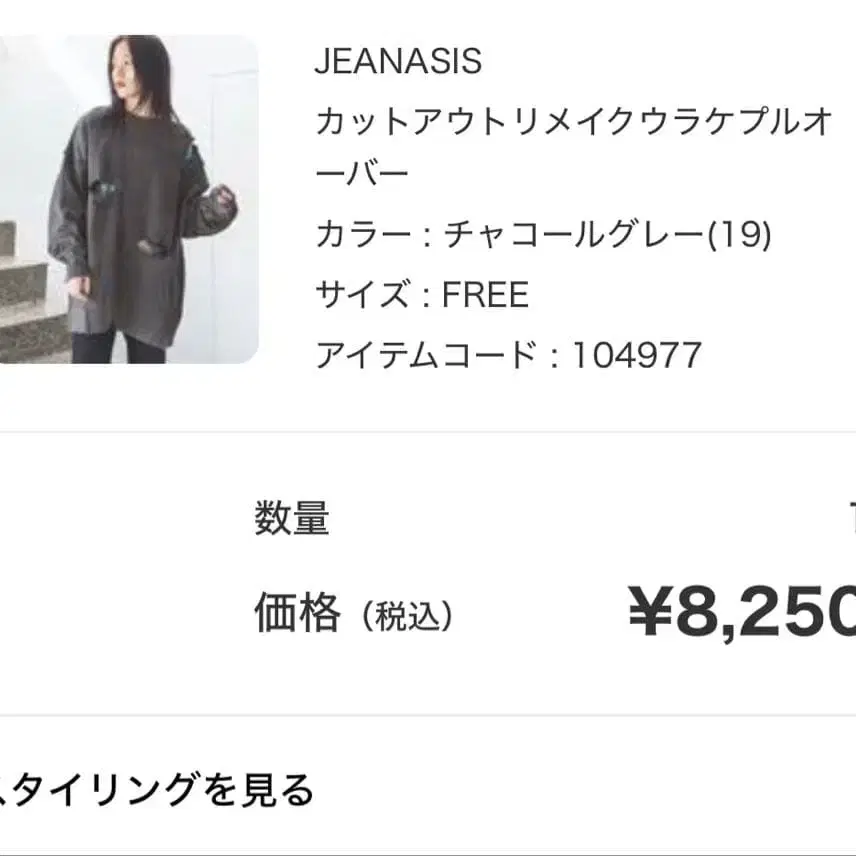The width and height of the screenshot is (856, 856).
Task: Open the product thumbnail photo
Action: click(128, 198)
